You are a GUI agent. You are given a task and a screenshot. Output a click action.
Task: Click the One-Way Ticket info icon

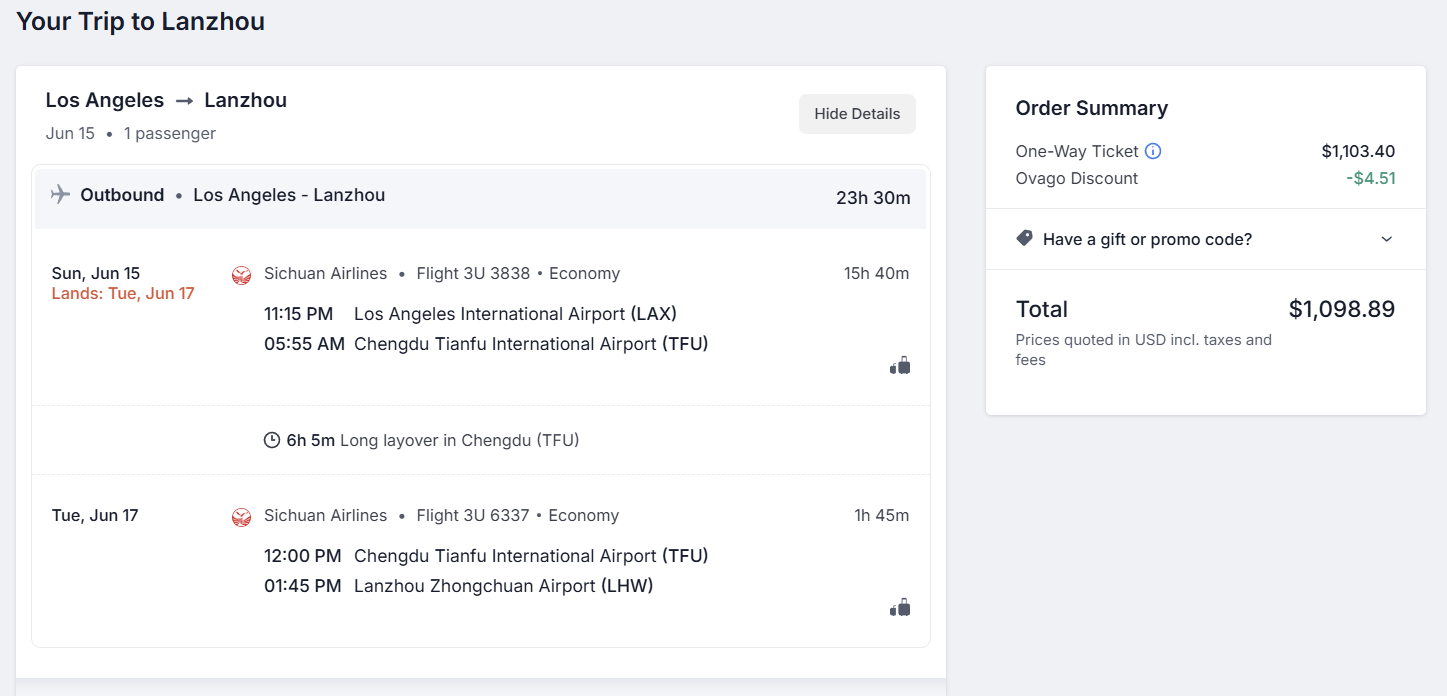(x=1153, y=152)
